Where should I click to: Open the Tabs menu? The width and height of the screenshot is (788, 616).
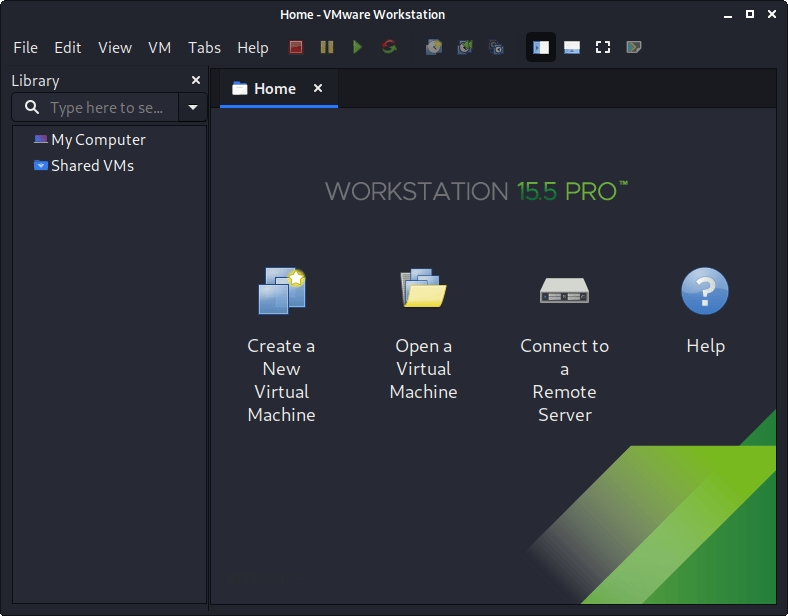pyautogui.click(x=204, y=47)
